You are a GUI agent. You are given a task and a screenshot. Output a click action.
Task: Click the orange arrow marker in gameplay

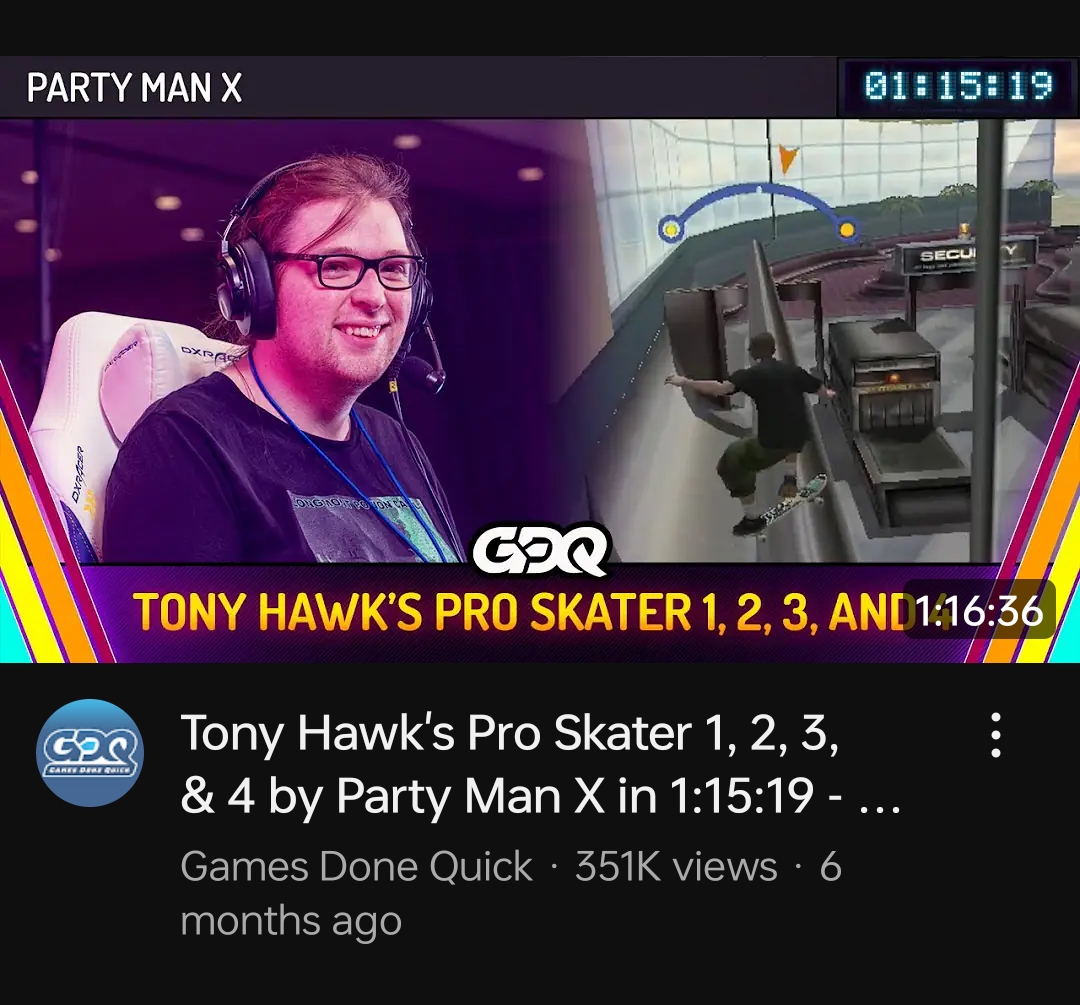pos(787,158)
